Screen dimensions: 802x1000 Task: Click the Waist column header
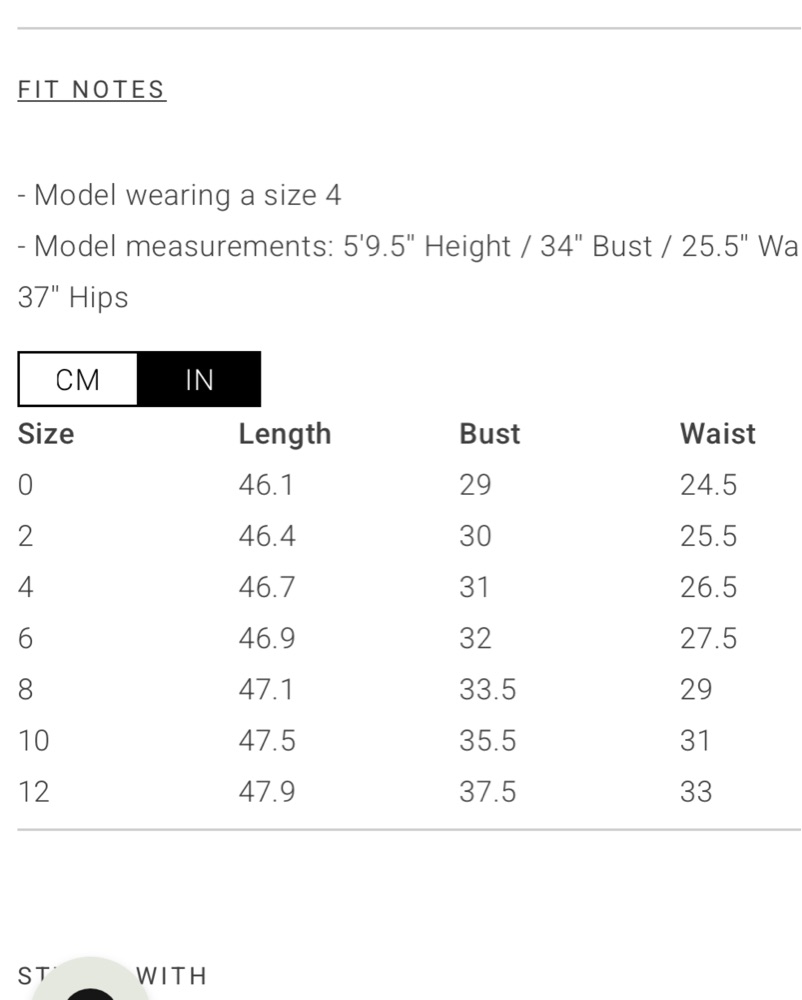[718, 434]
